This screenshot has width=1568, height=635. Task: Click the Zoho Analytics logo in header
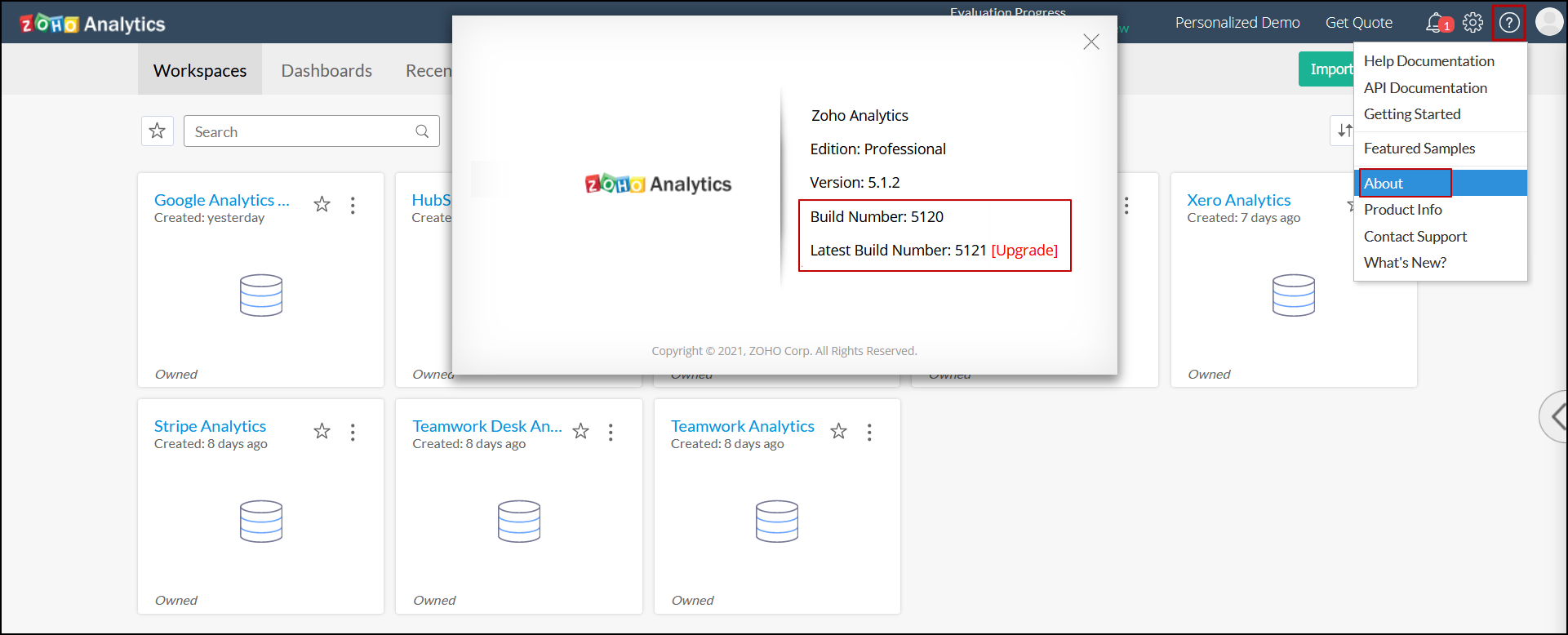point(92,24)
